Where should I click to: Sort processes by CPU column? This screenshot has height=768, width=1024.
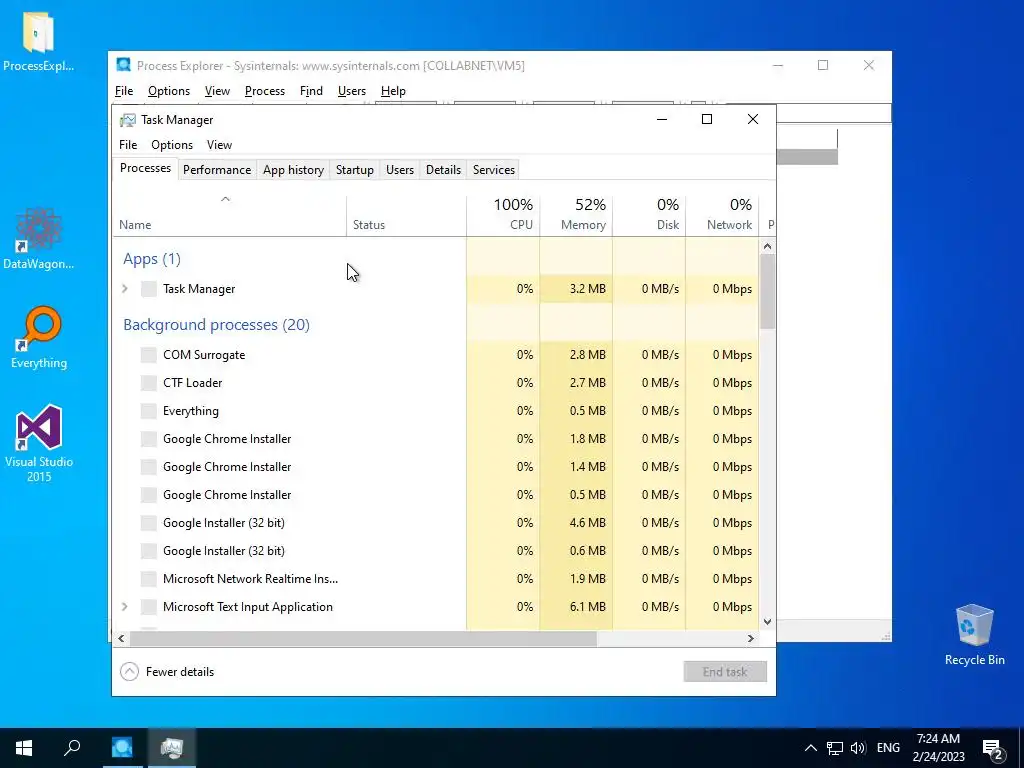pyautogui.click(x=503, y=216)
